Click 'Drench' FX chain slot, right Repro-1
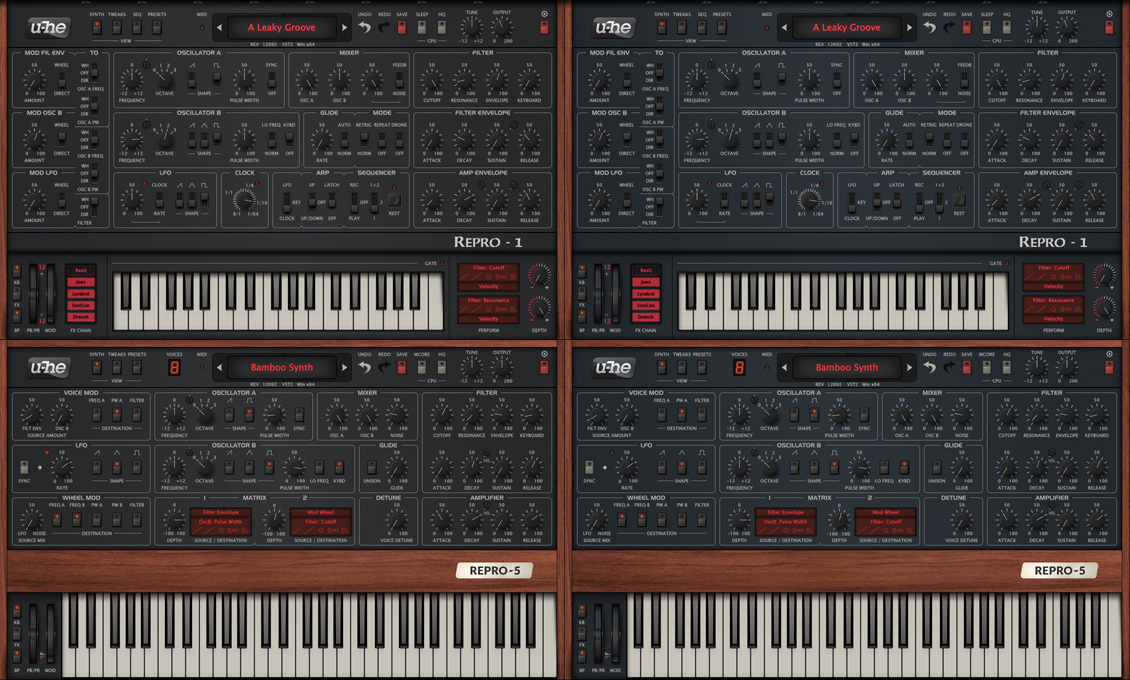The width and height of the screenshot is (1130, 680). click(x=646, y=317)
